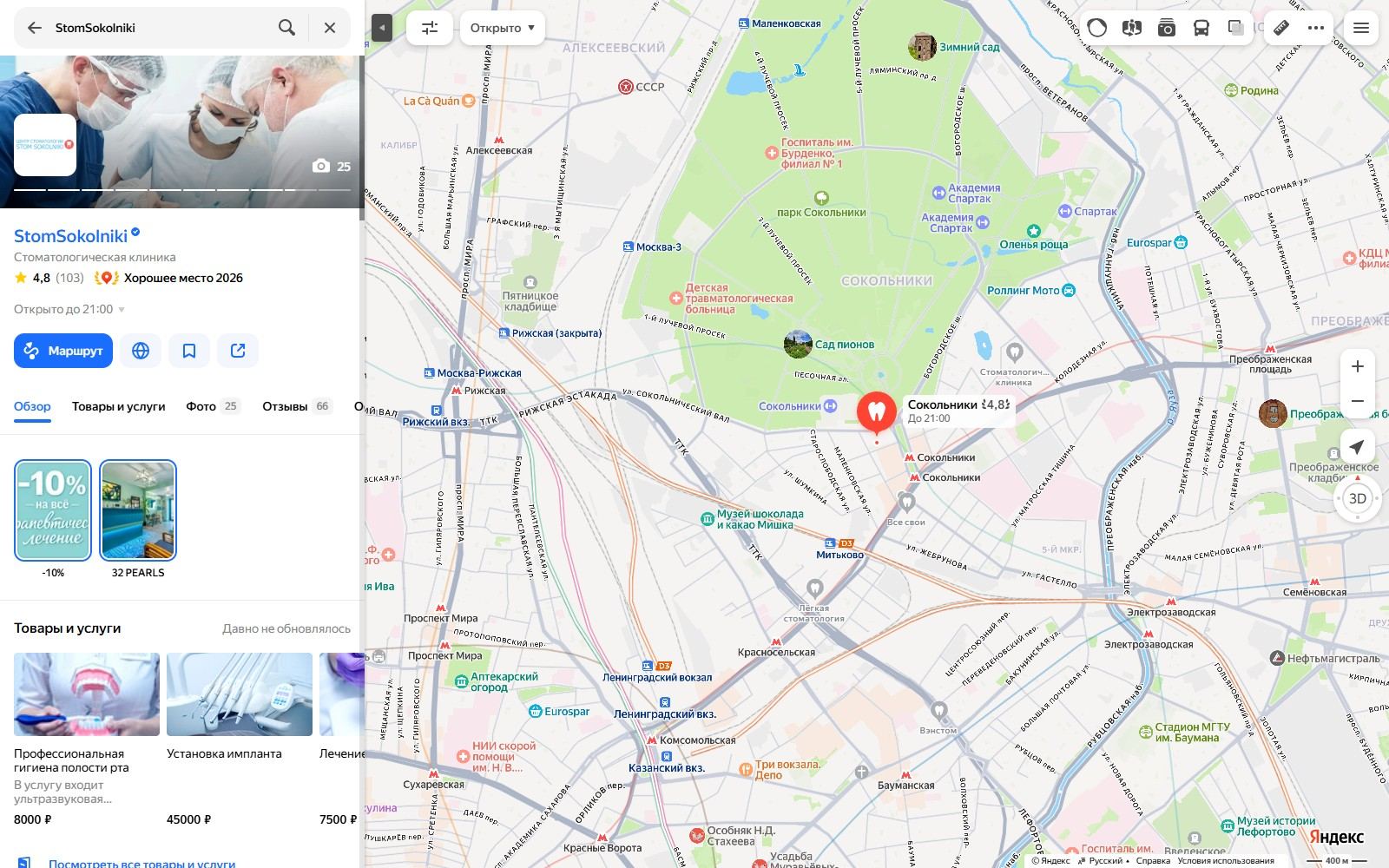Image resolution: width=1389 pixels, height=868 pixels.
Task: Select Музей шоколада и какао Мишка marker
Action: 708,519
